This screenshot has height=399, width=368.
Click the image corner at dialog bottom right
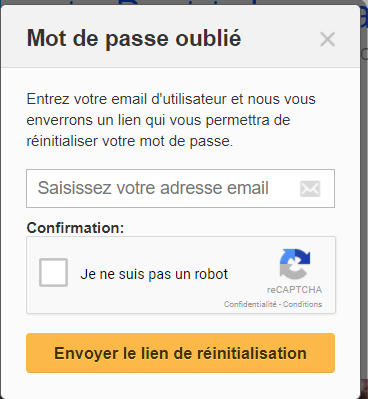click(363, 390)
